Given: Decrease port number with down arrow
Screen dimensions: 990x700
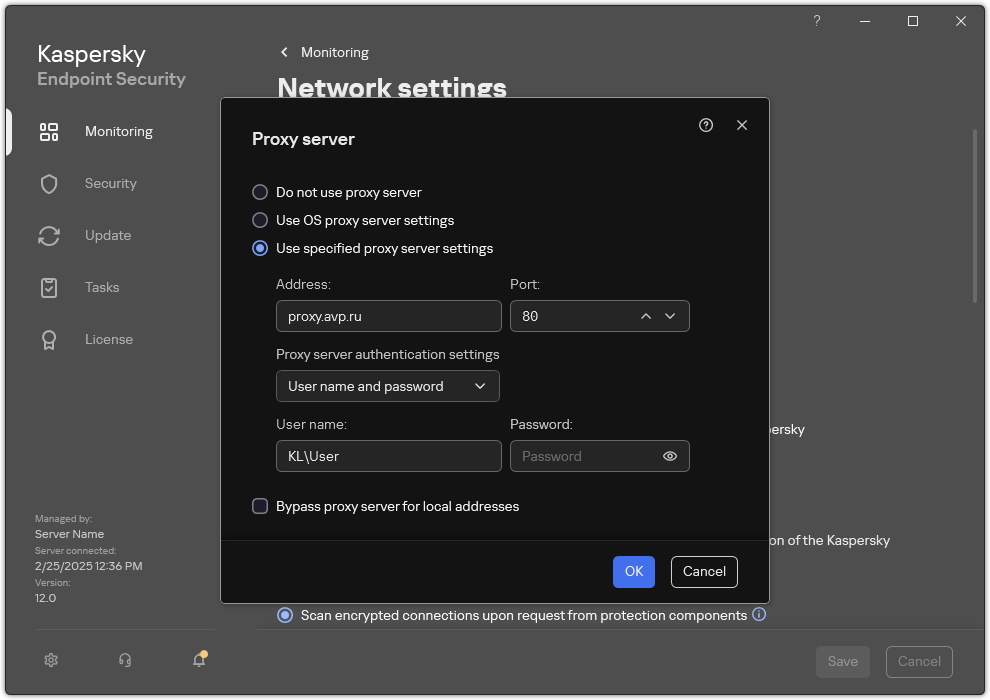Looking at the screenshot, I should coord(670,316).
